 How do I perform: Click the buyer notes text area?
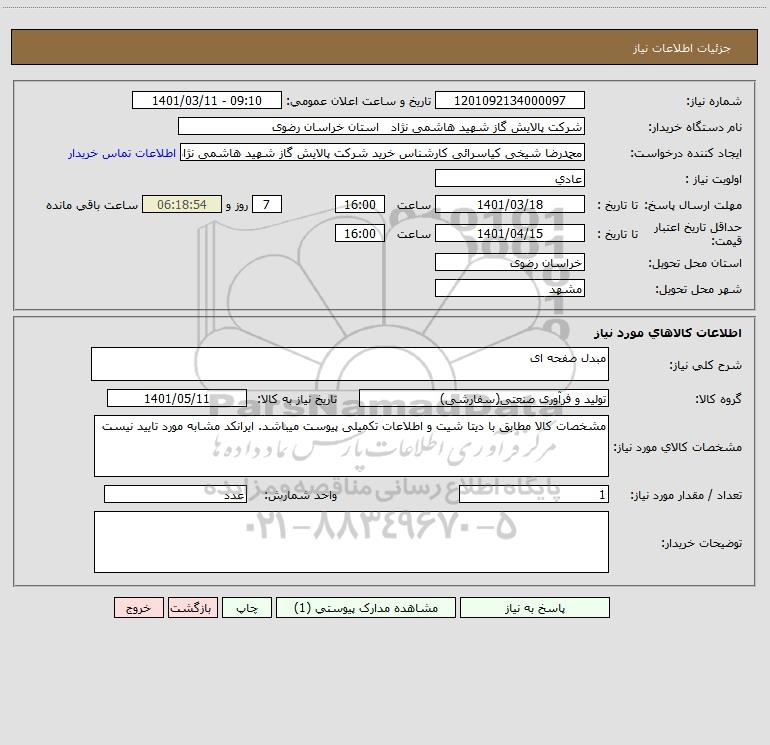point(351,542)
